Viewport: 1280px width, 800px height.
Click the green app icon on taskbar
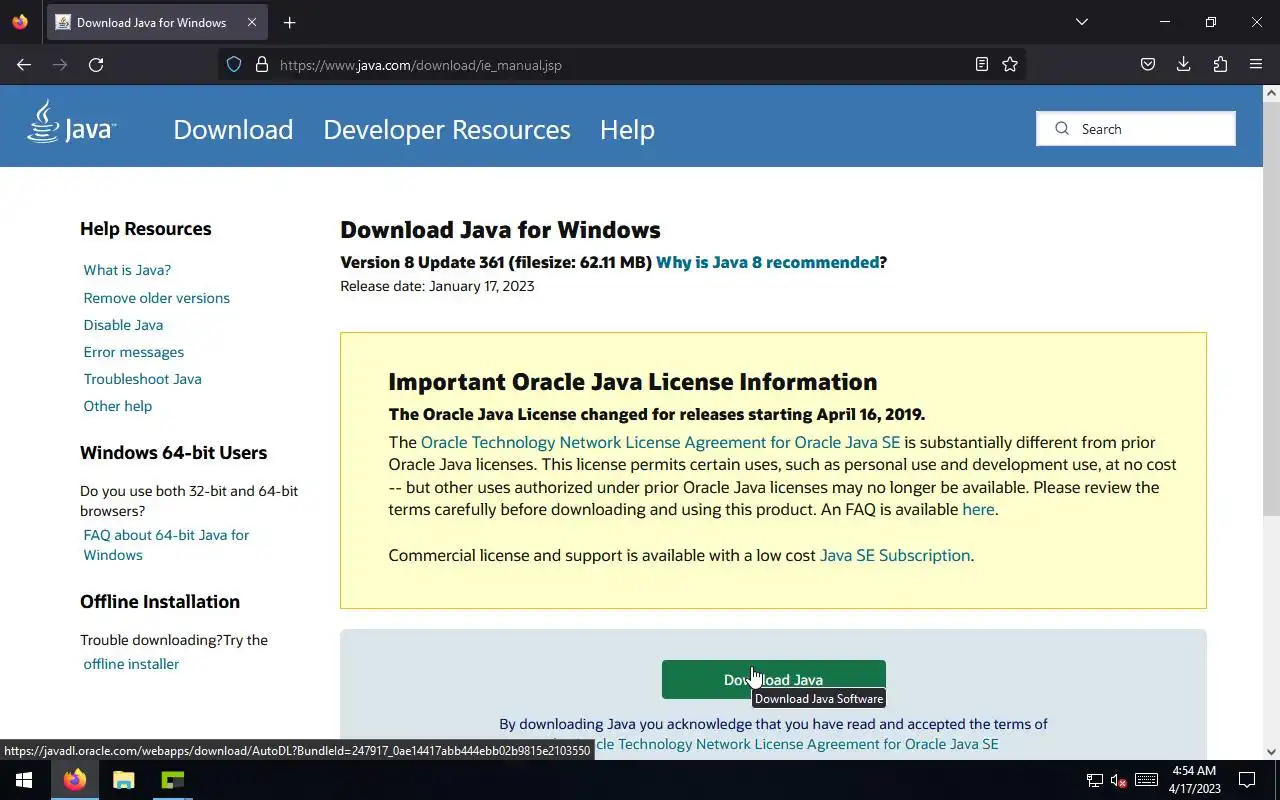click(173, 780)
